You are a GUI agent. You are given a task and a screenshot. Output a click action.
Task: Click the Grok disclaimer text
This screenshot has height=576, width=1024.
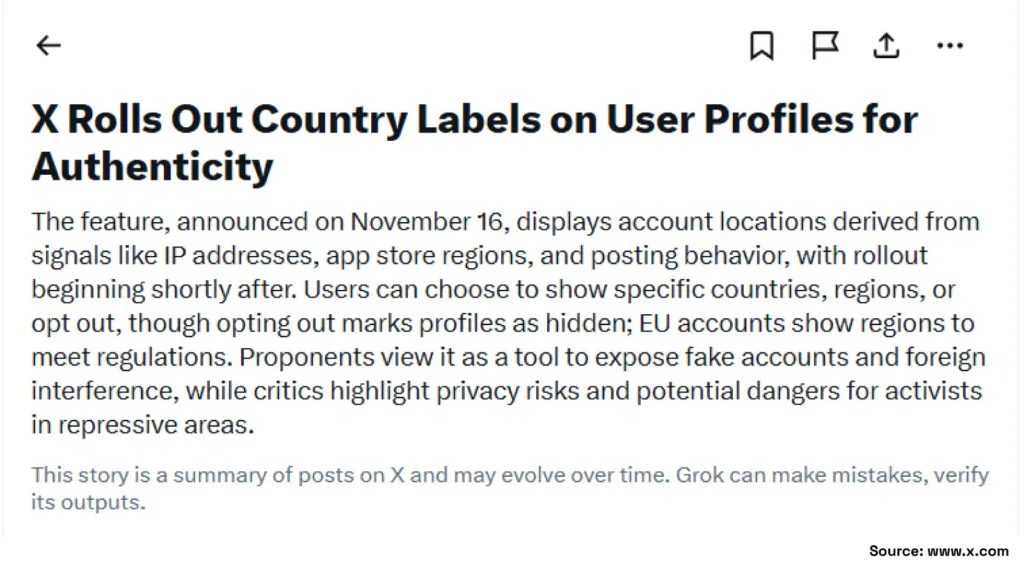tap(500, 488)
